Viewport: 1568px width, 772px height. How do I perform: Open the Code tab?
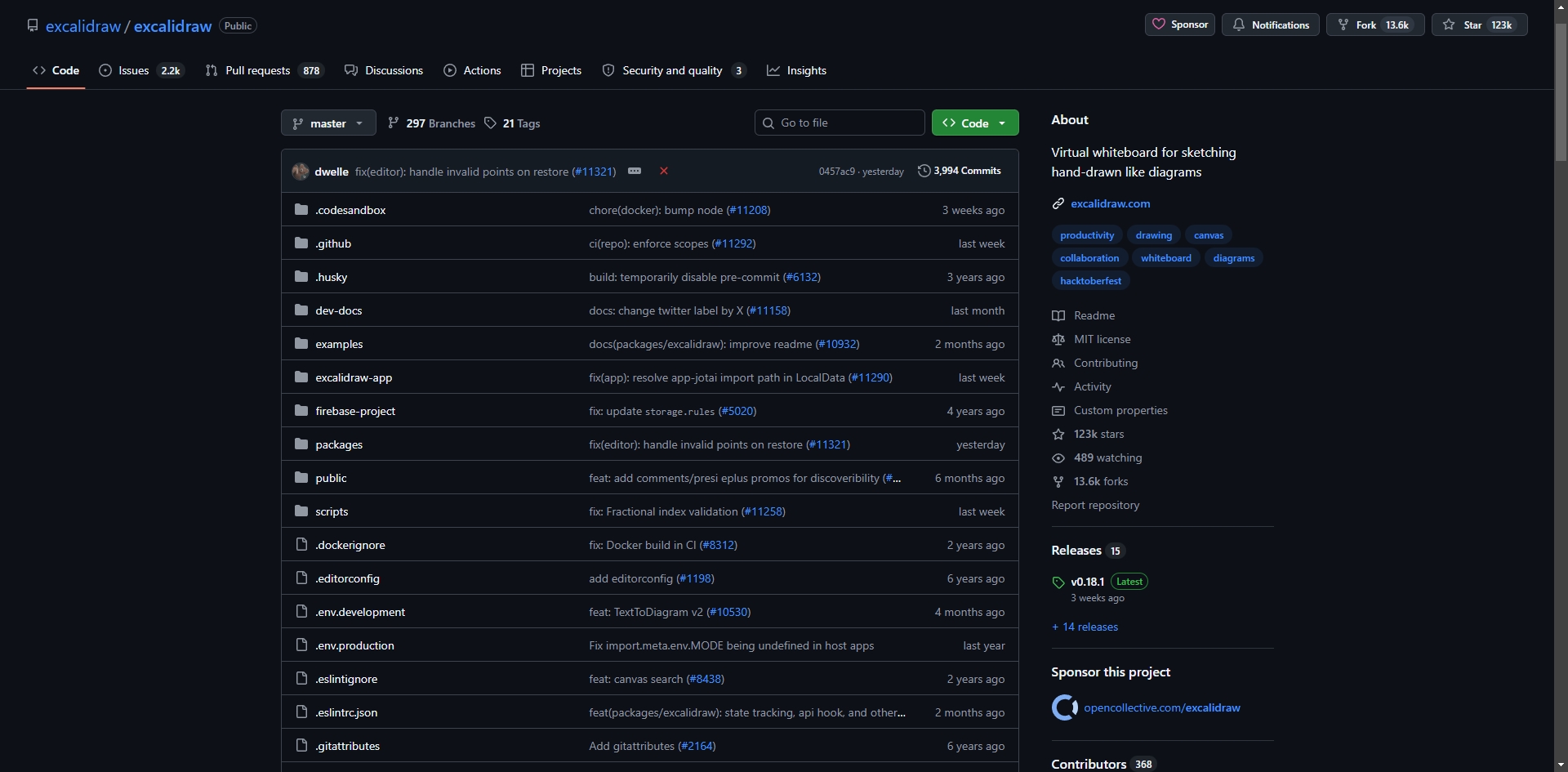coord(56,70)
